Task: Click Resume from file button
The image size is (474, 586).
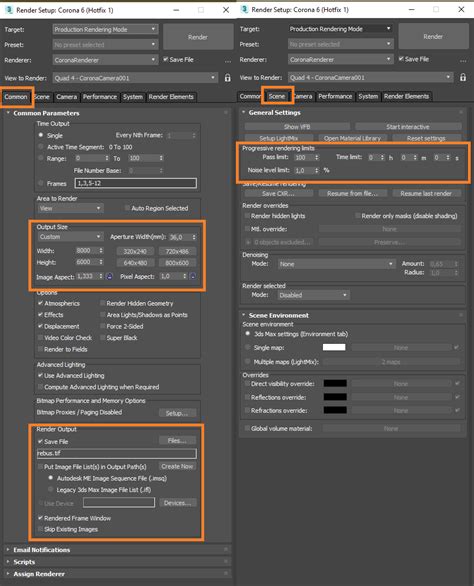Action: [x=352, y=193]
